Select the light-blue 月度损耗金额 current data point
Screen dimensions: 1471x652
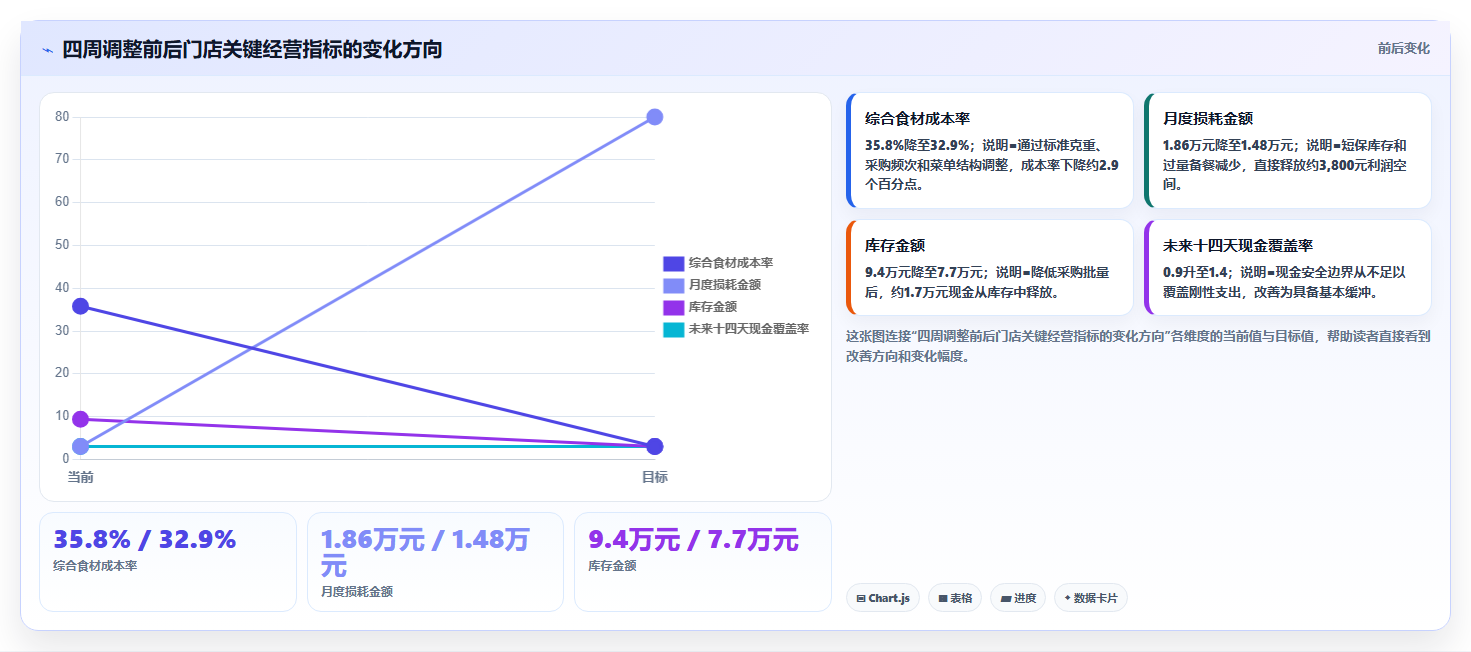81,446
